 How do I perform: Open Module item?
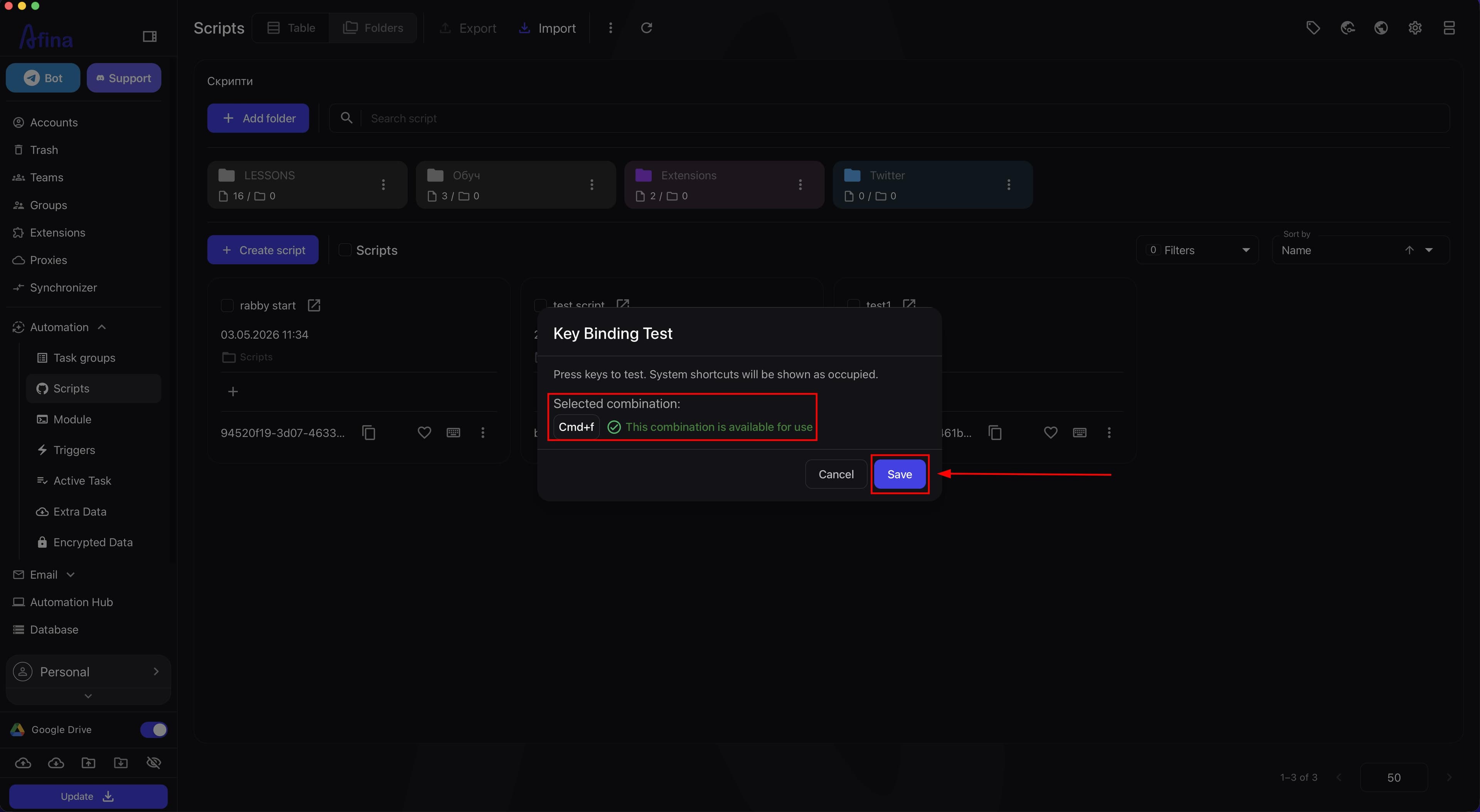coord(72,420)
